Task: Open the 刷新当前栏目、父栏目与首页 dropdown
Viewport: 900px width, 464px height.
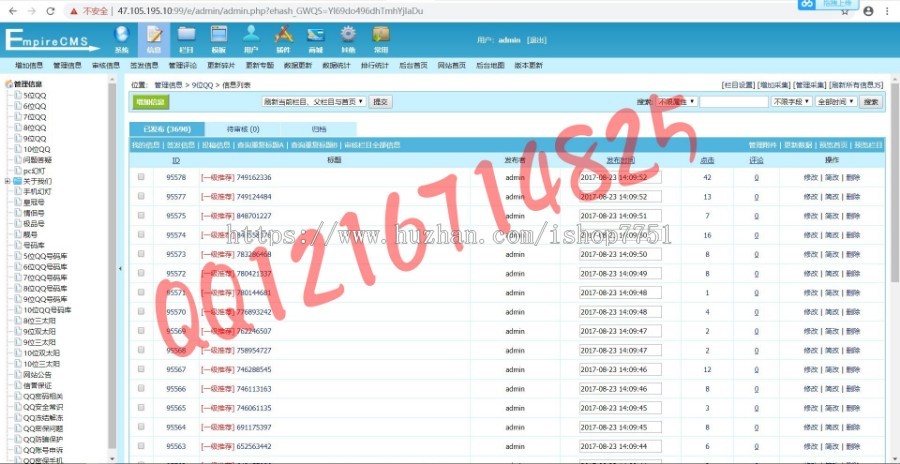Action: (313, 102)
